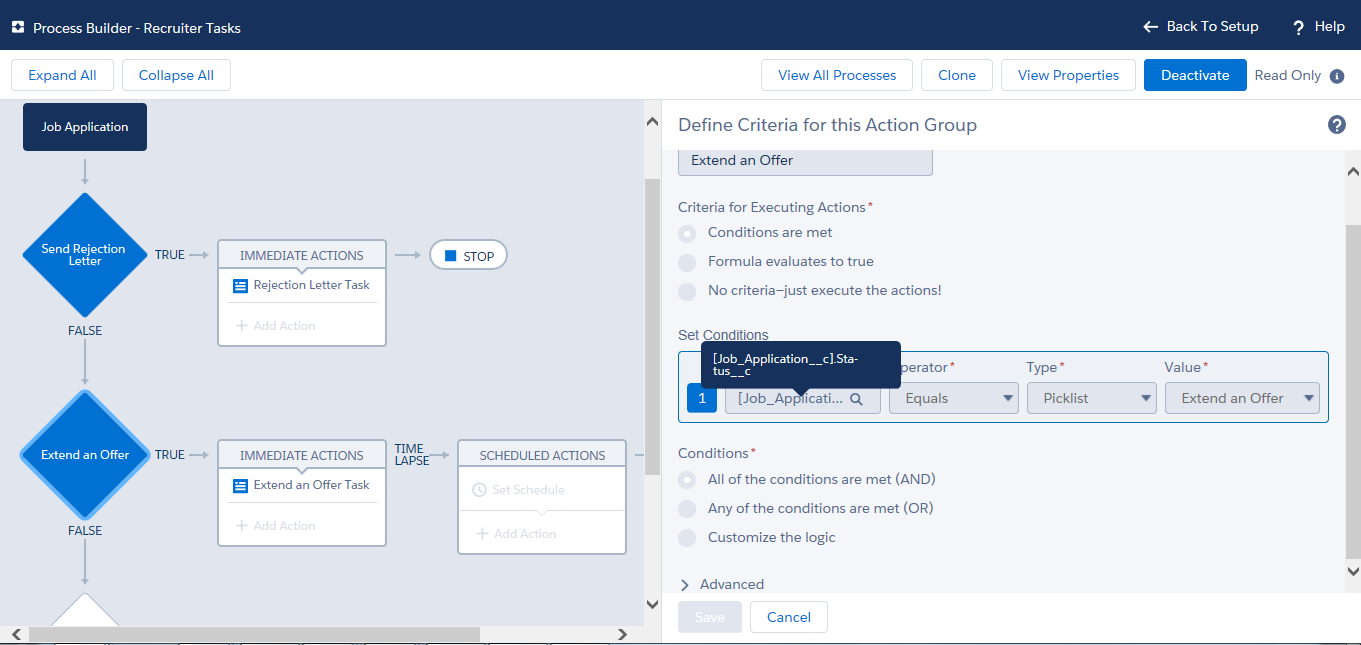
Task: Click the Read Only info icon
Action: pos(1337,76)
